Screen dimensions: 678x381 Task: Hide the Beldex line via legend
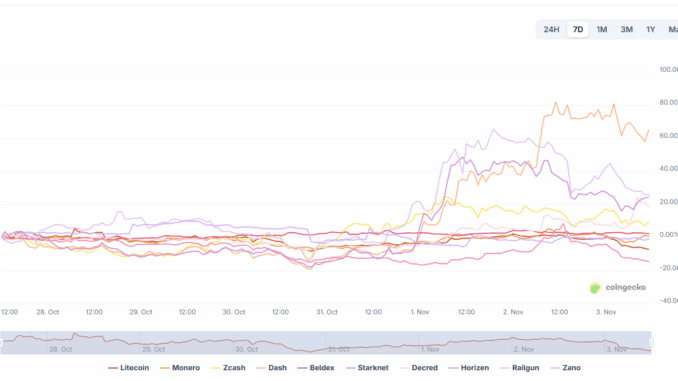tap(316, 368)
